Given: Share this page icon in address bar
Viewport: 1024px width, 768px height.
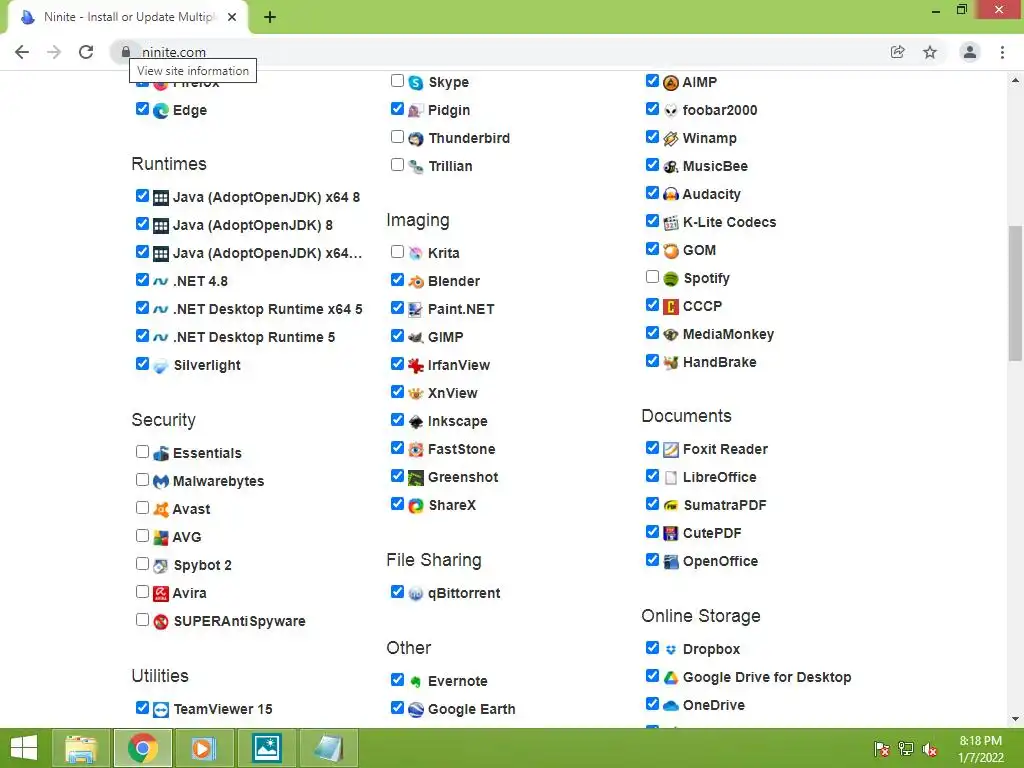Looking at the screenshot, I should [x=898, y=52].
